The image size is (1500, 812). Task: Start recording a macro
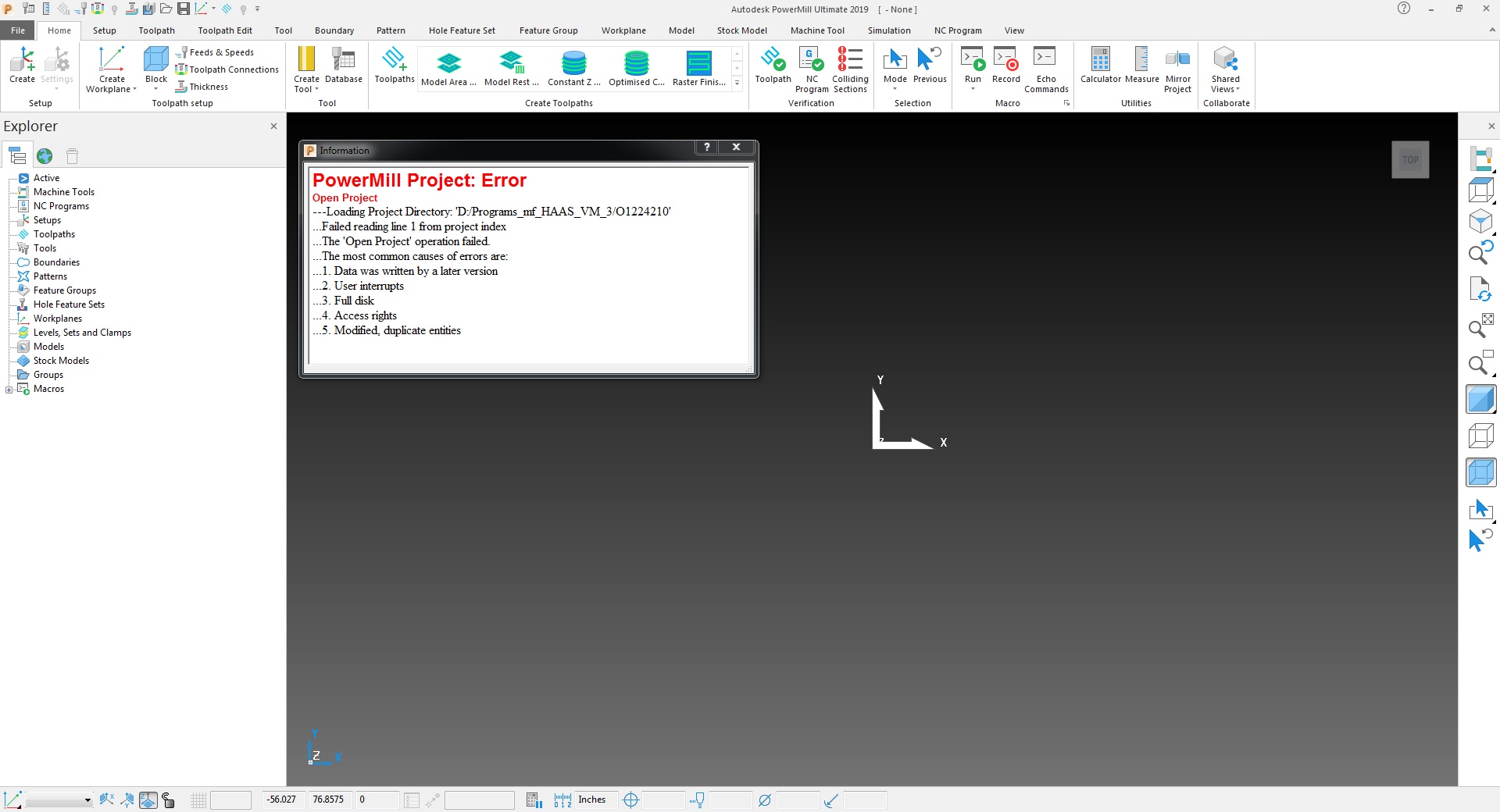pos(1006,66)
